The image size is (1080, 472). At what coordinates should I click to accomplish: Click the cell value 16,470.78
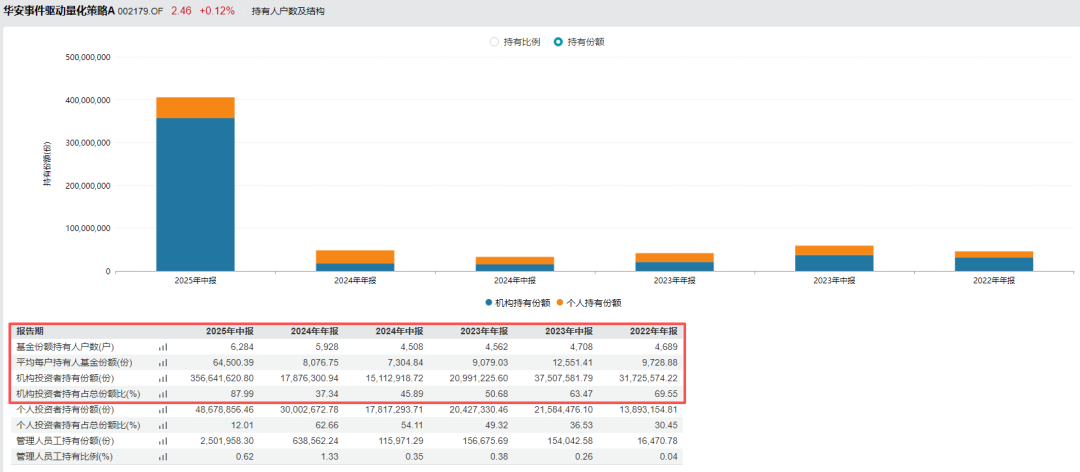pyautogui.click(x=658, y=441)
